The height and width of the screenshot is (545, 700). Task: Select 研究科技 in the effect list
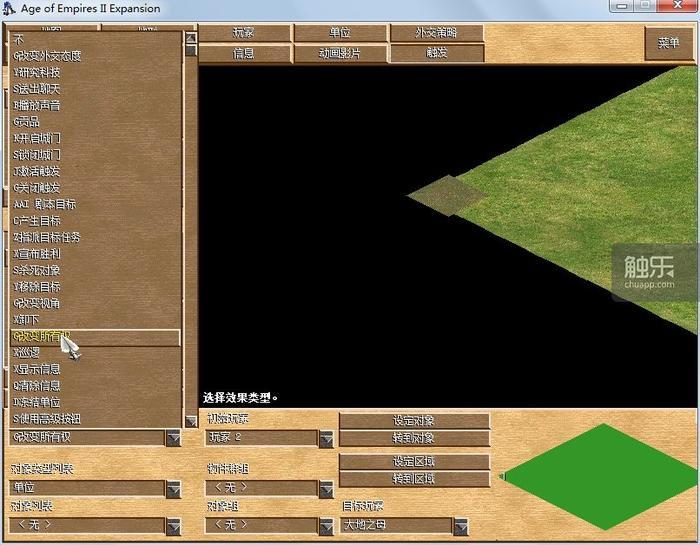point(37,72)
